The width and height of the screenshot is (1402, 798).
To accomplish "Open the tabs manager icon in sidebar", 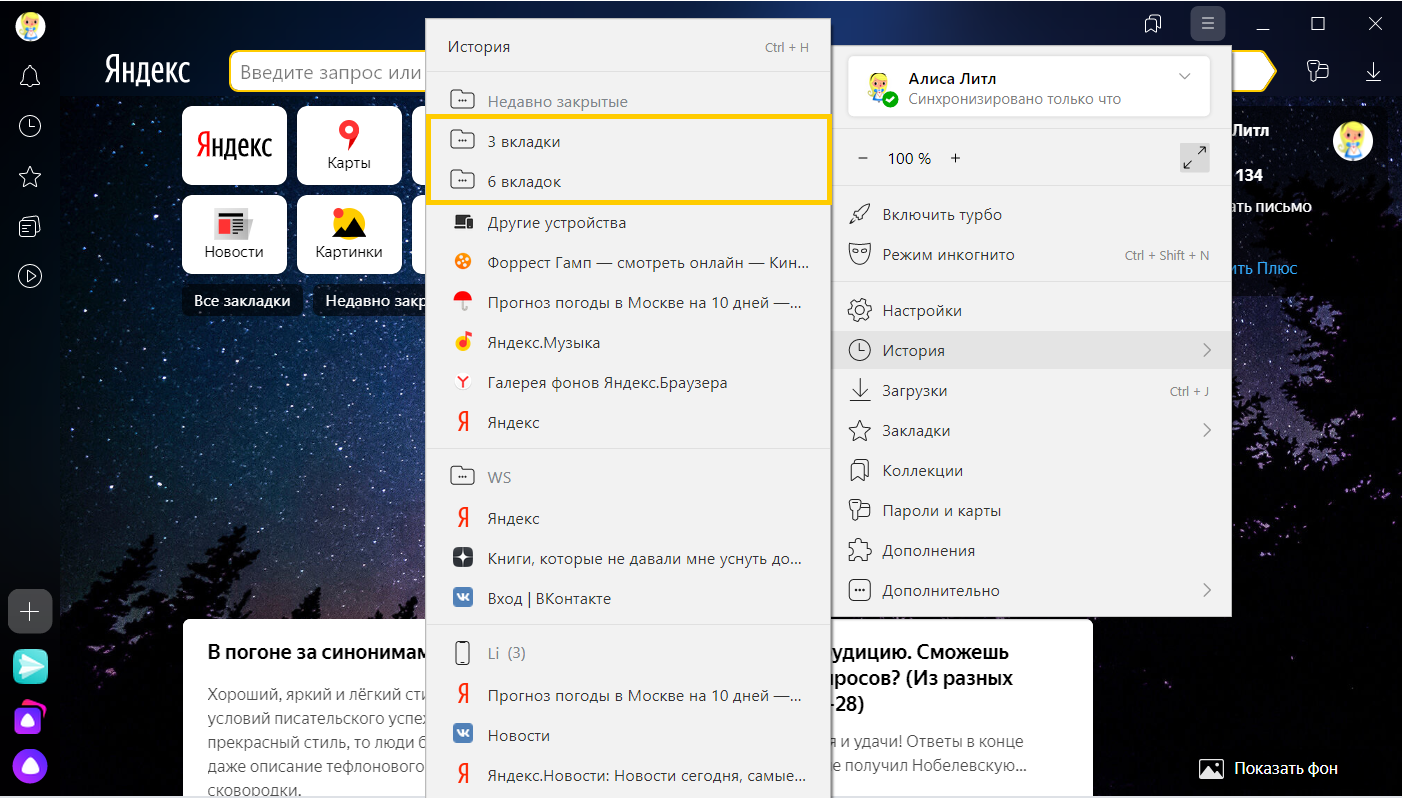I will (x=30, y=226).
